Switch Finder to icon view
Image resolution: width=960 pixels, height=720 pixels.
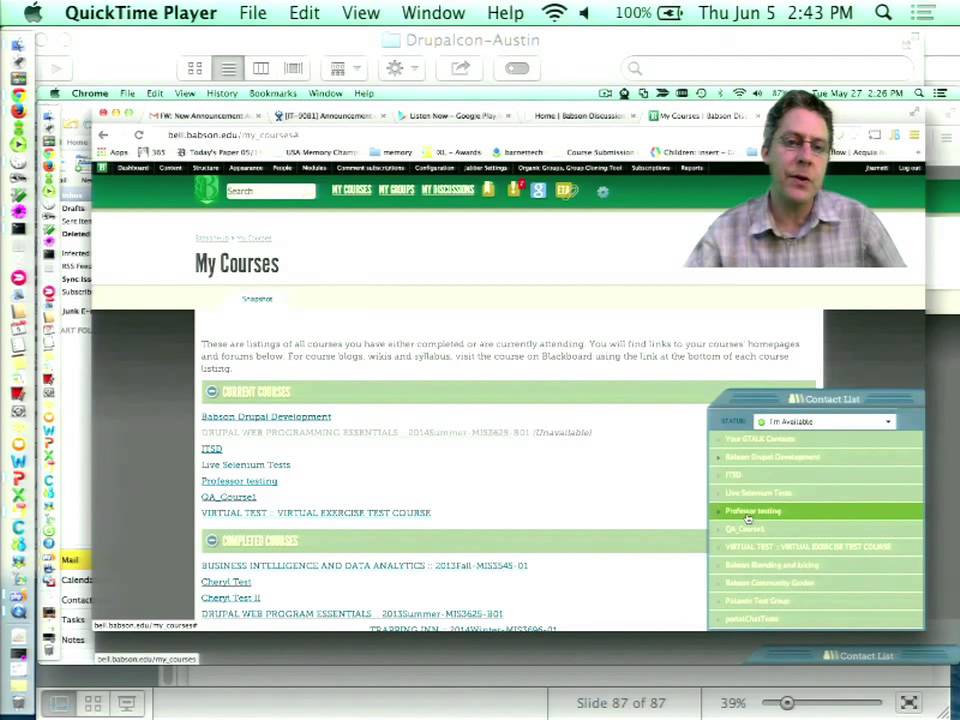pos(195,68)
